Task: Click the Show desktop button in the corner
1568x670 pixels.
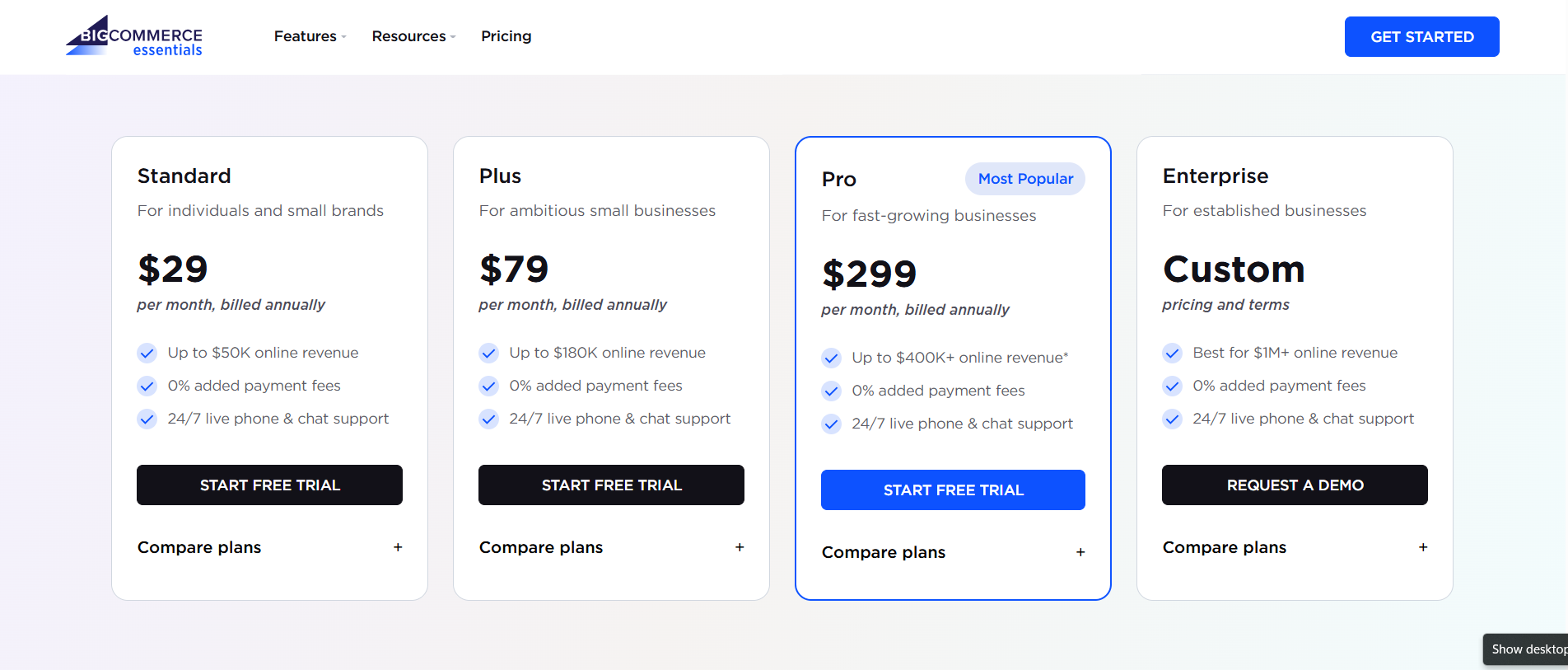Action: pos(1528,649)
